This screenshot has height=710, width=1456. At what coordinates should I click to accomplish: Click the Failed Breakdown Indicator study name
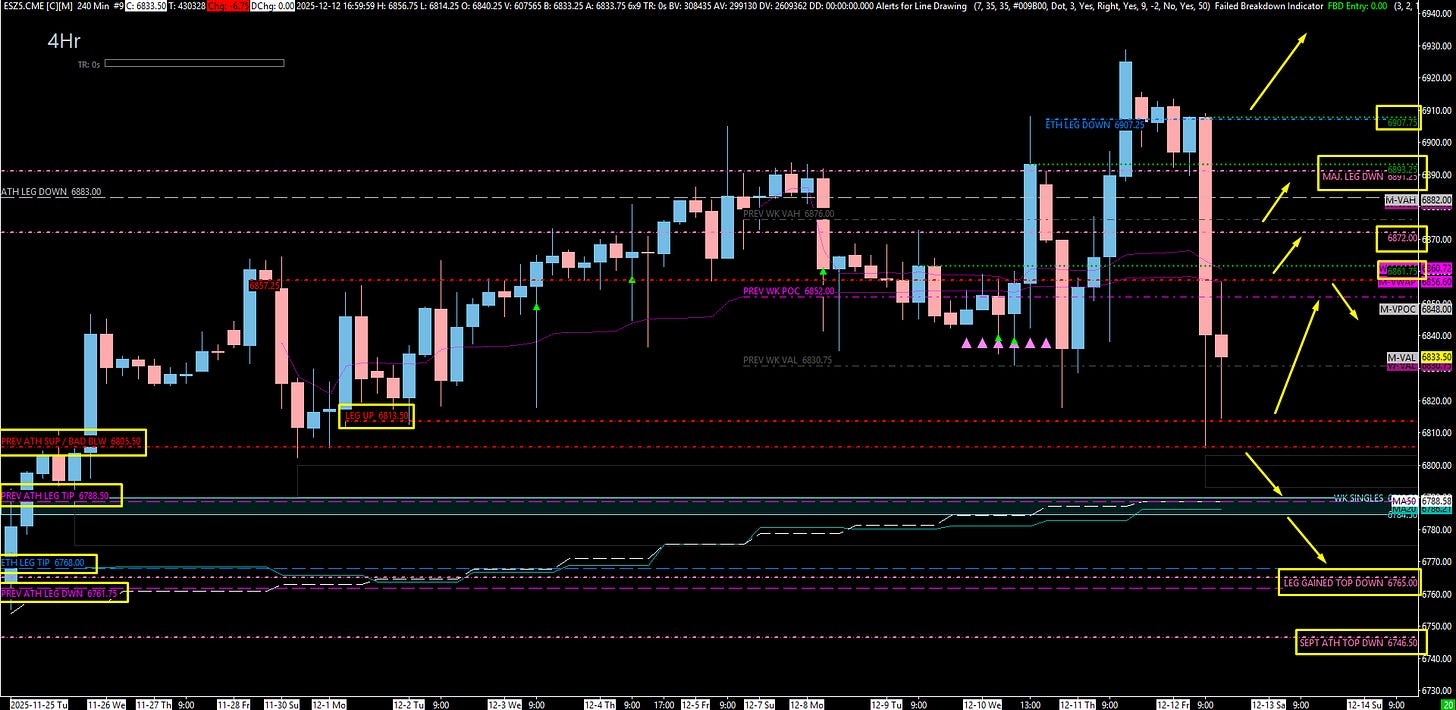(x=1267, y=6)
